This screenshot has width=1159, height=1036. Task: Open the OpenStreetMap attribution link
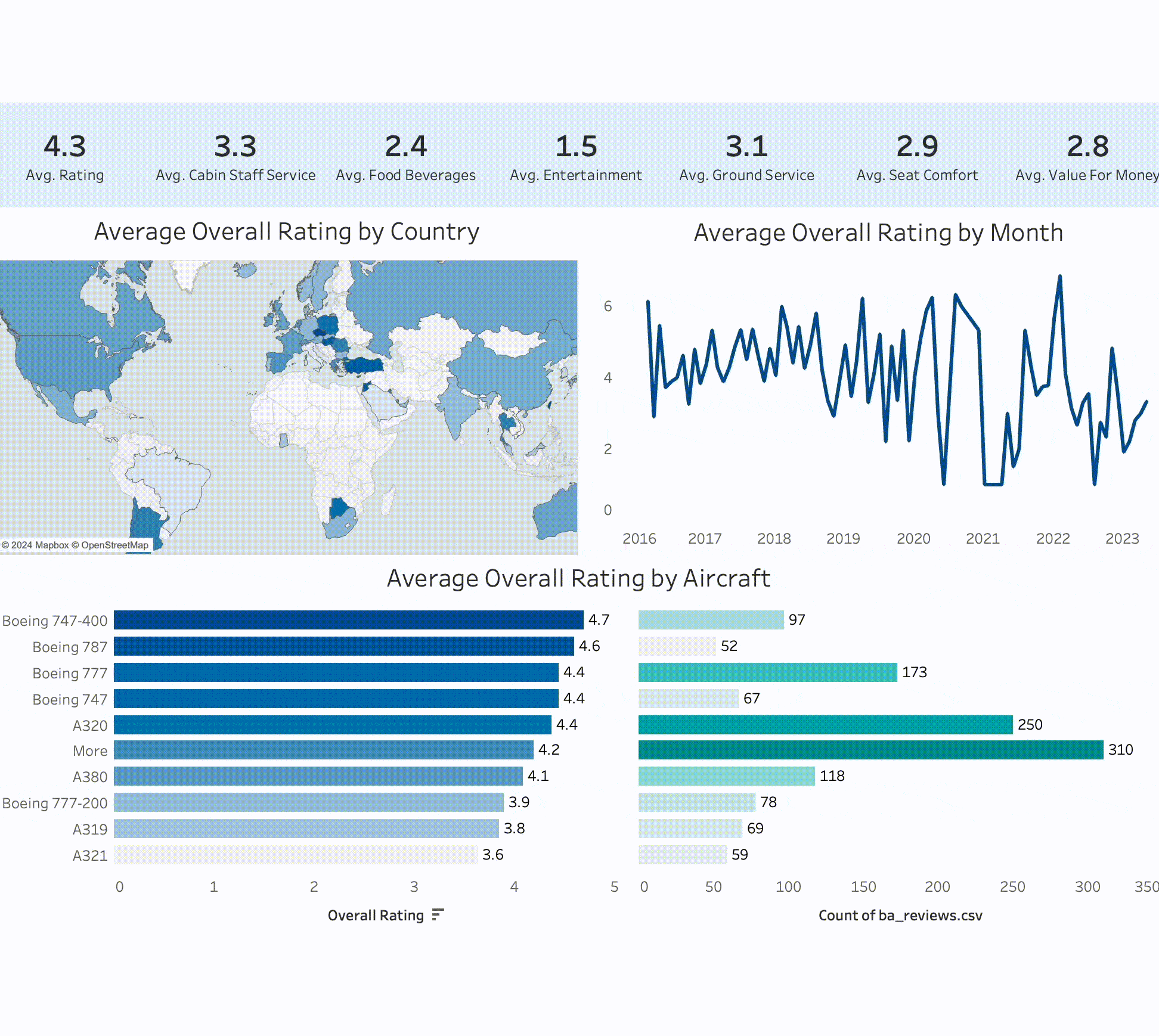110,545
